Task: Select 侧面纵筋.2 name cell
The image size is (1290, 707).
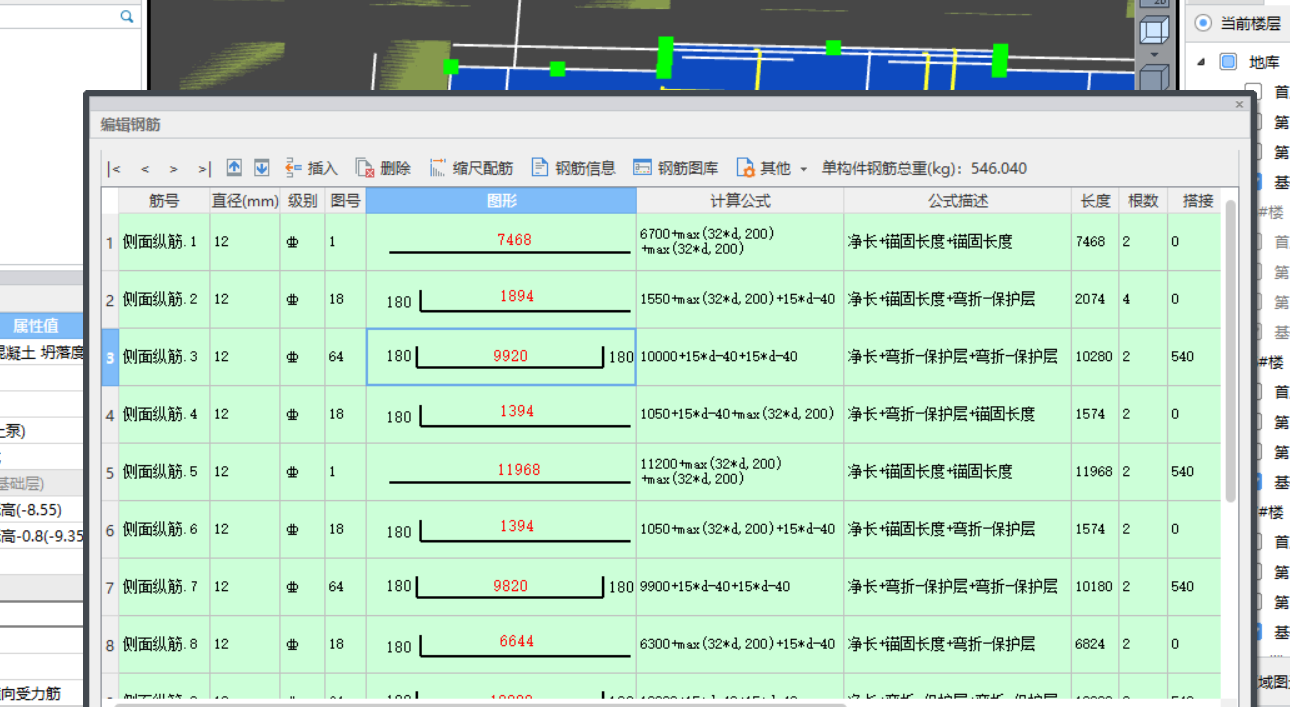Action: point(164,299)
